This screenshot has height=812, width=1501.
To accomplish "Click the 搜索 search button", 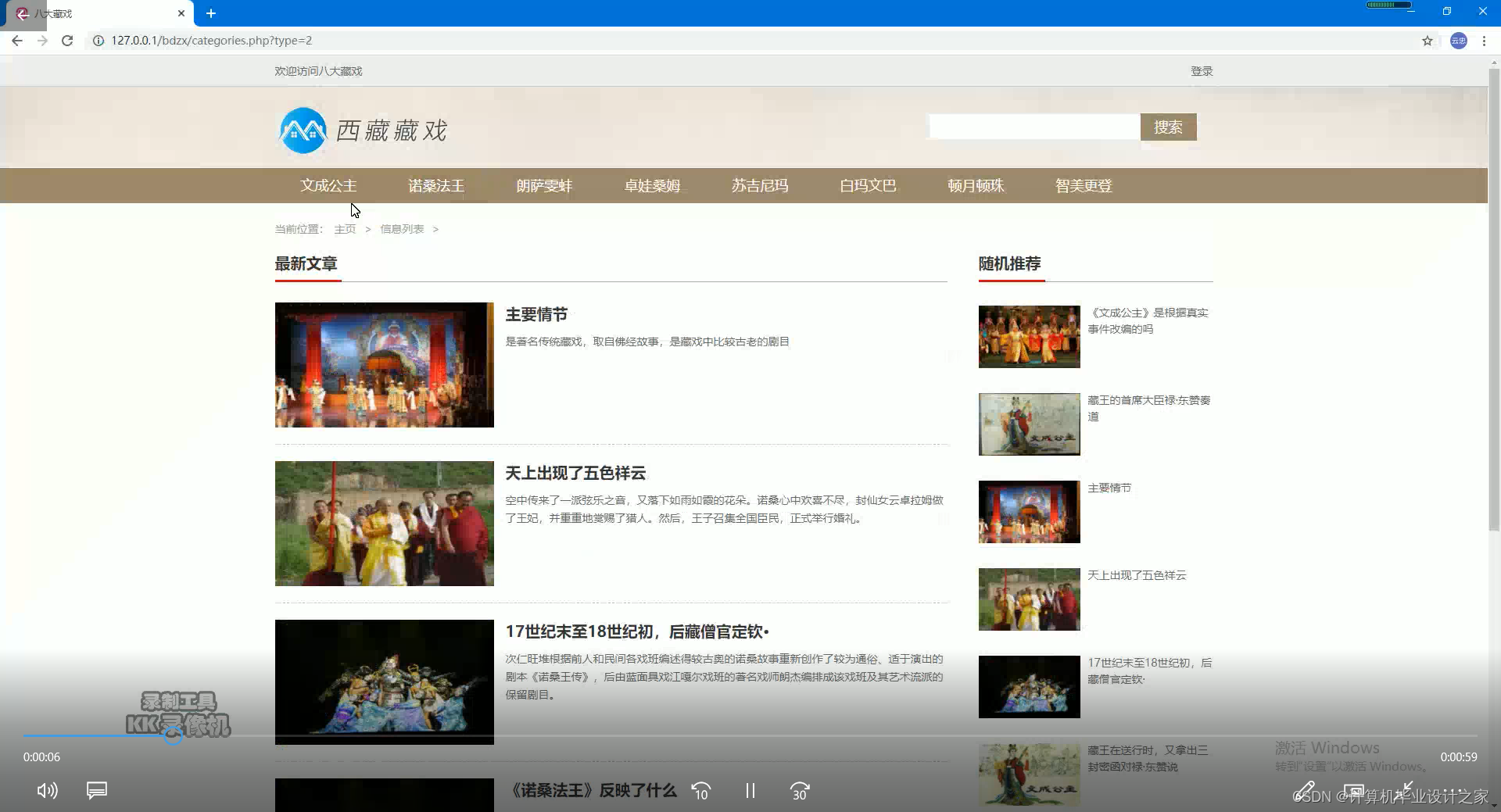I will tap(1168, 127).
